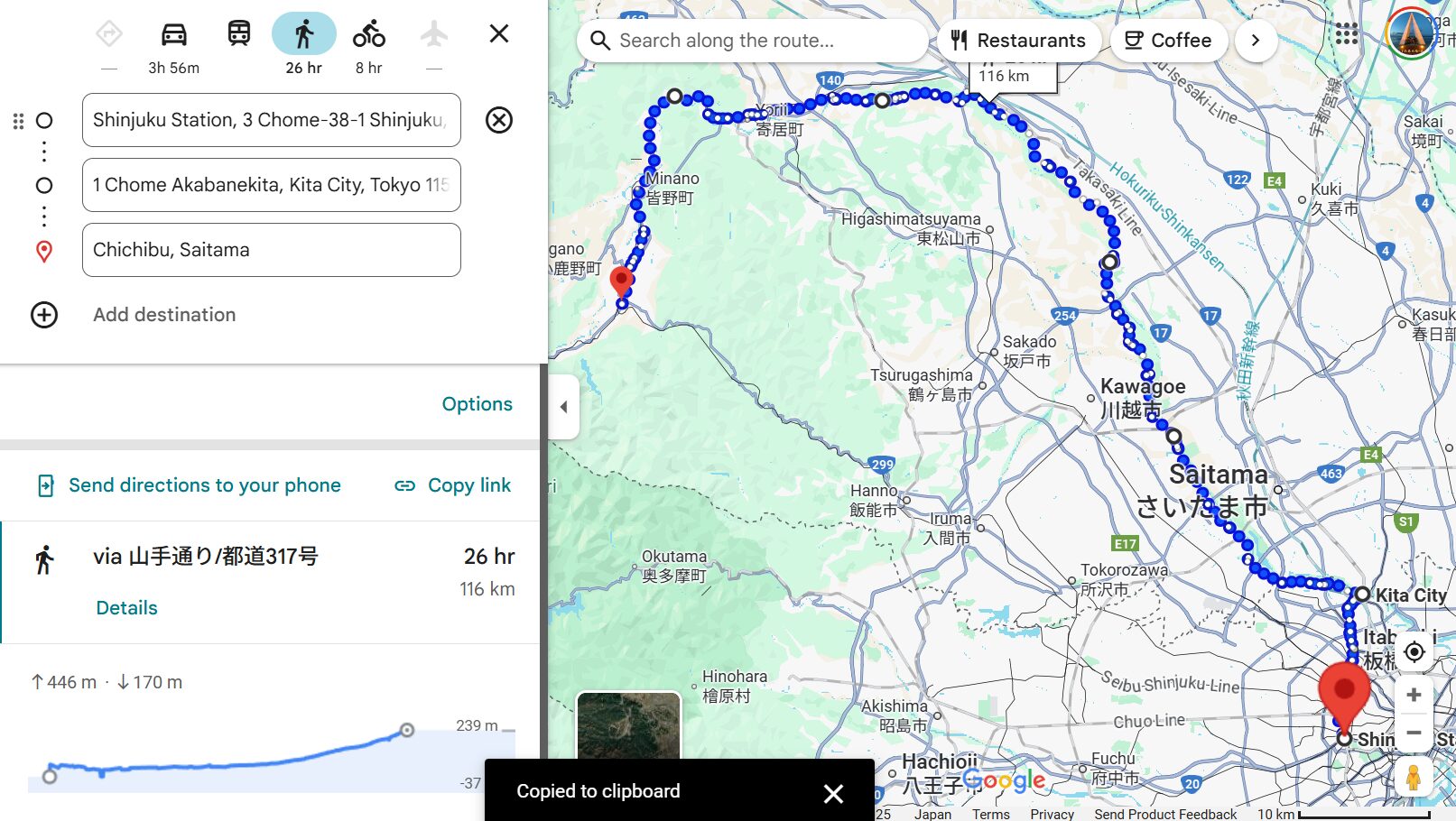Image resolution: width=1456 pixels, height=821 pixels.
Task: Click the Chichibu, Saitama destination field
Action: click(x=271, y=250)
